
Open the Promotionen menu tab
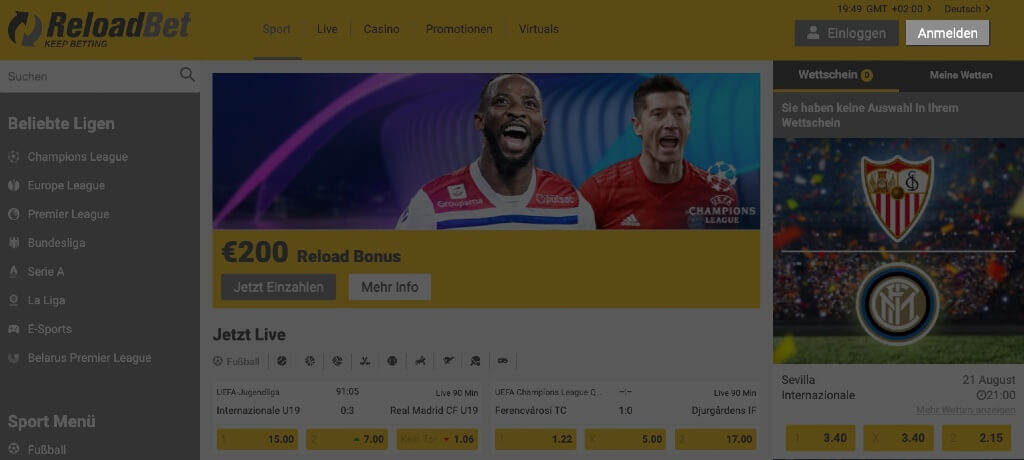click(459, 29)
